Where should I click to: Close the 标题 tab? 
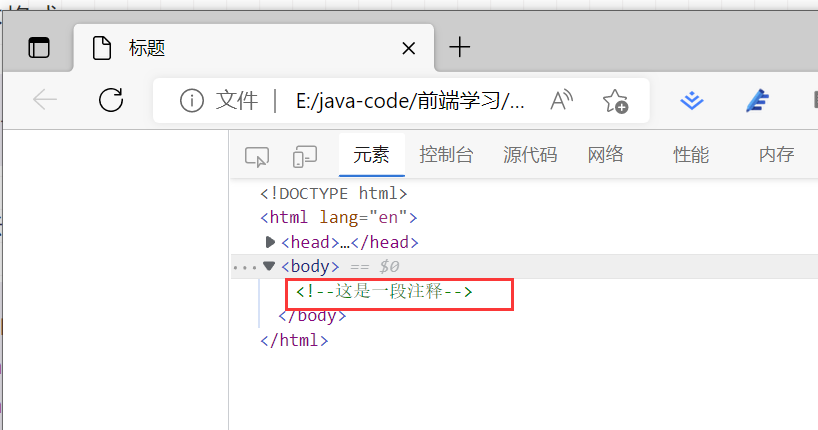(x=408, y=49)
